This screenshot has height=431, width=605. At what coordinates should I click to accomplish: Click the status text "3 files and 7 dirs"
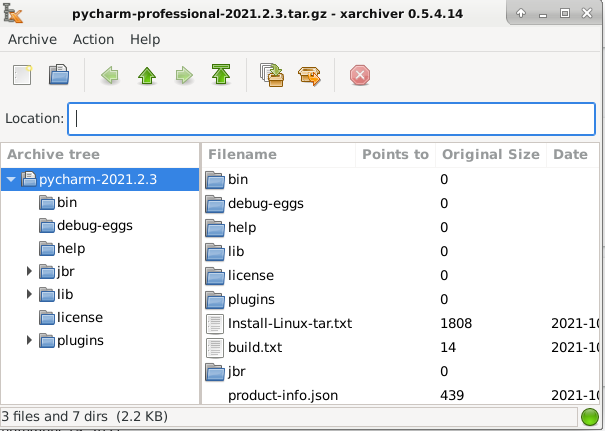point(54,416)
